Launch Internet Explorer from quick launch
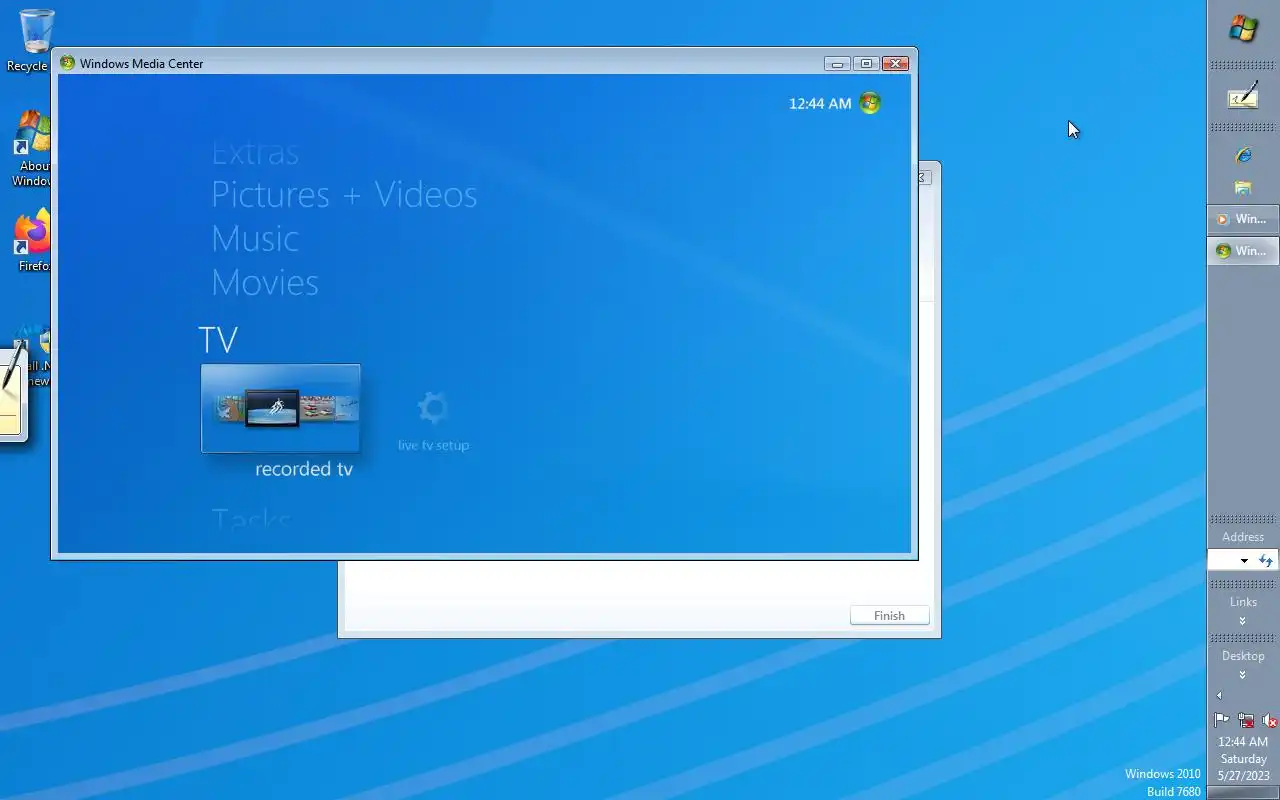Viewport: 1280px width, 800px height. pyautogui.click(x=1243, y=155)
